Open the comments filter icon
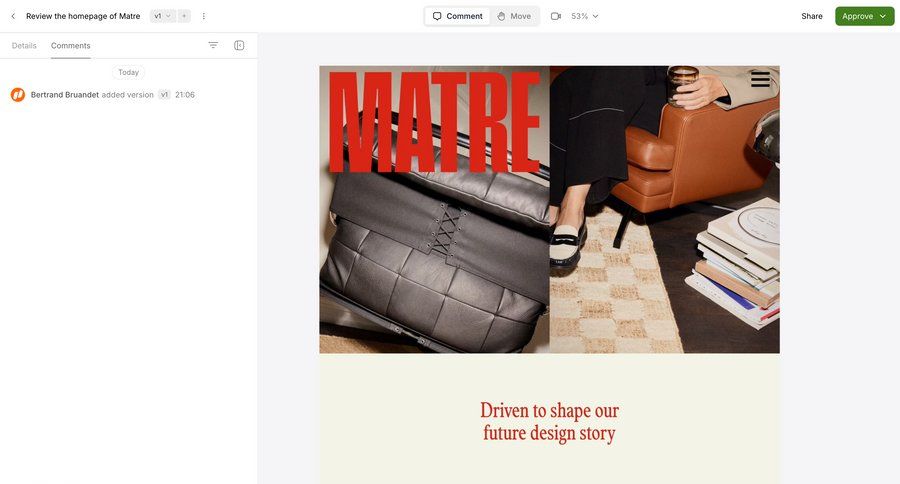This screenshot has width=900, height=484. [213, 45]
